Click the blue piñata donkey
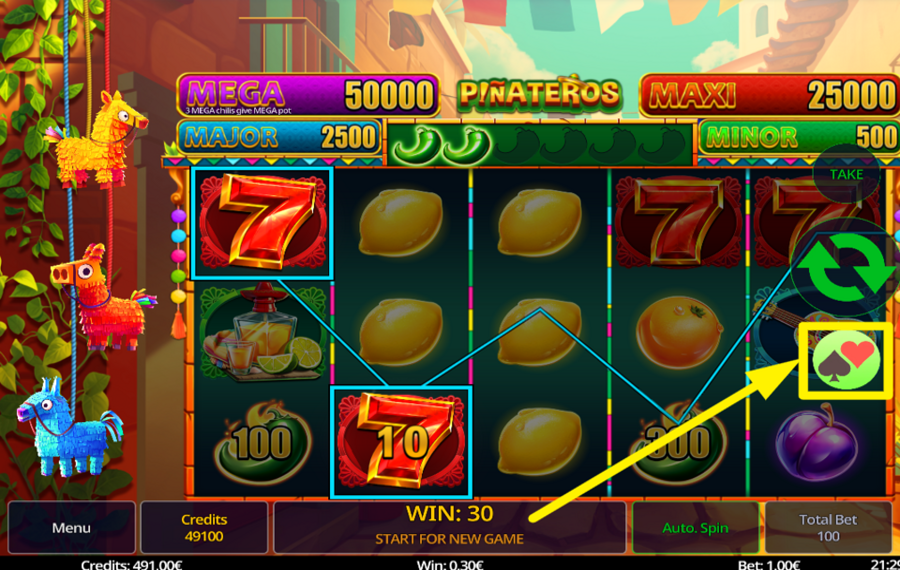900x570 pixels. [69, 428]
